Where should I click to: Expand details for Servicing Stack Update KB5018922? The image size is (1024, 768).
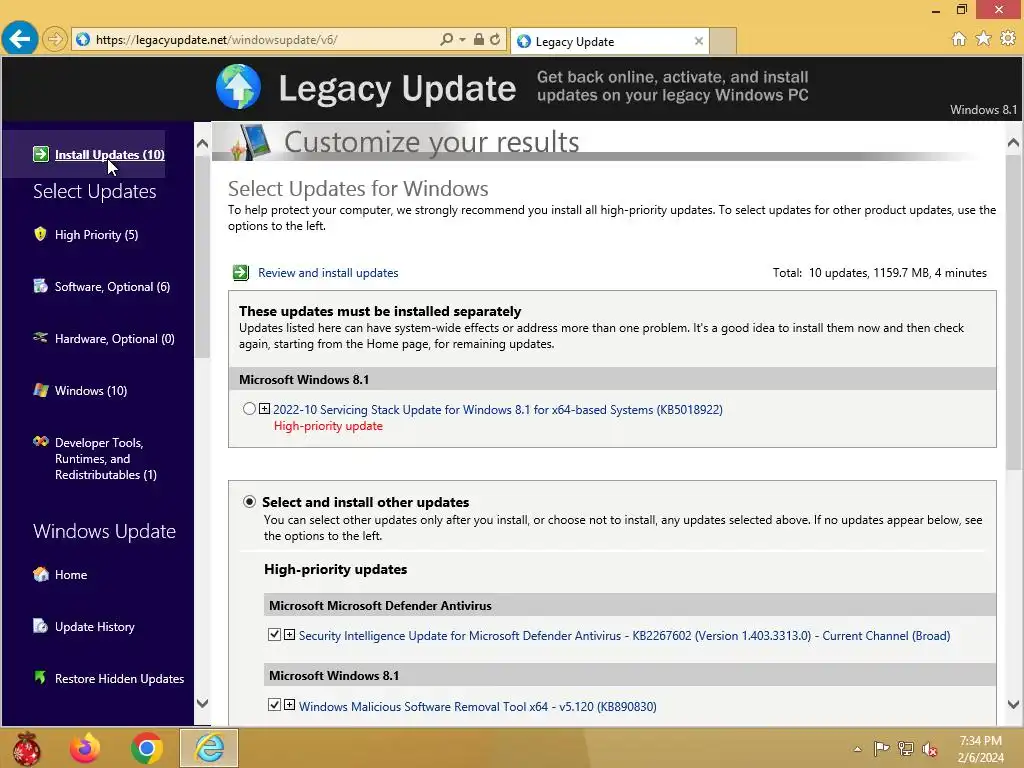click(264, 409)
